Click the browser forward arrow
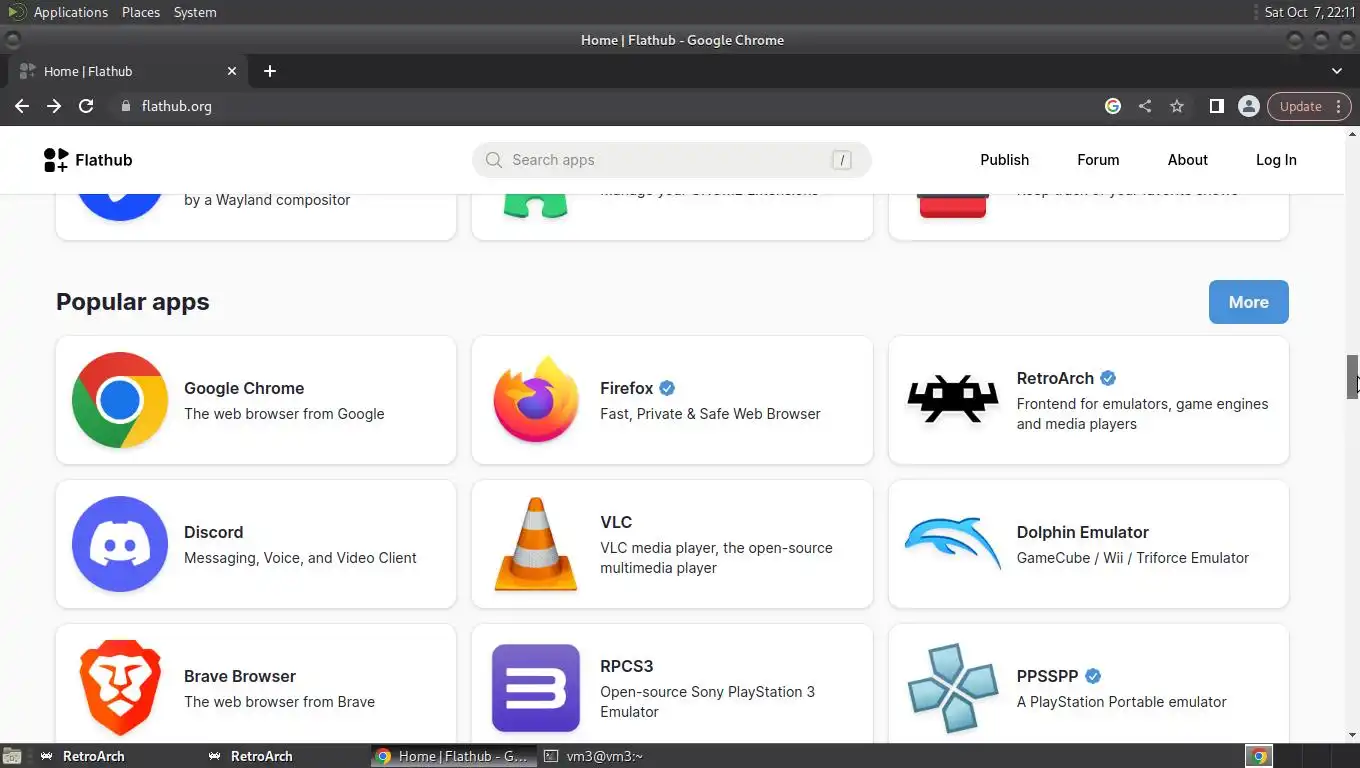 tap(54, 106)
